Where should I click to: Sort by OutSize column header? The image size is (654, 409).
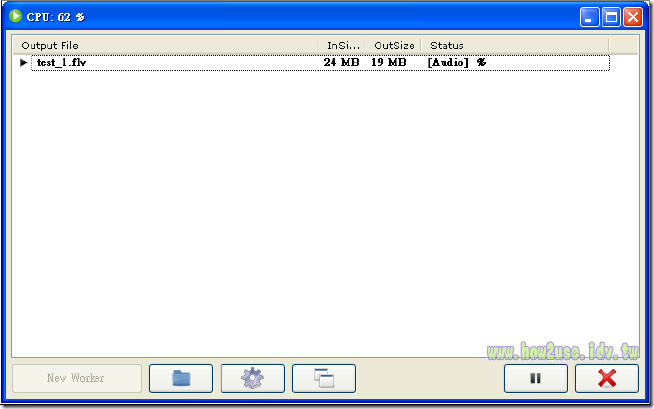(393, 45)
